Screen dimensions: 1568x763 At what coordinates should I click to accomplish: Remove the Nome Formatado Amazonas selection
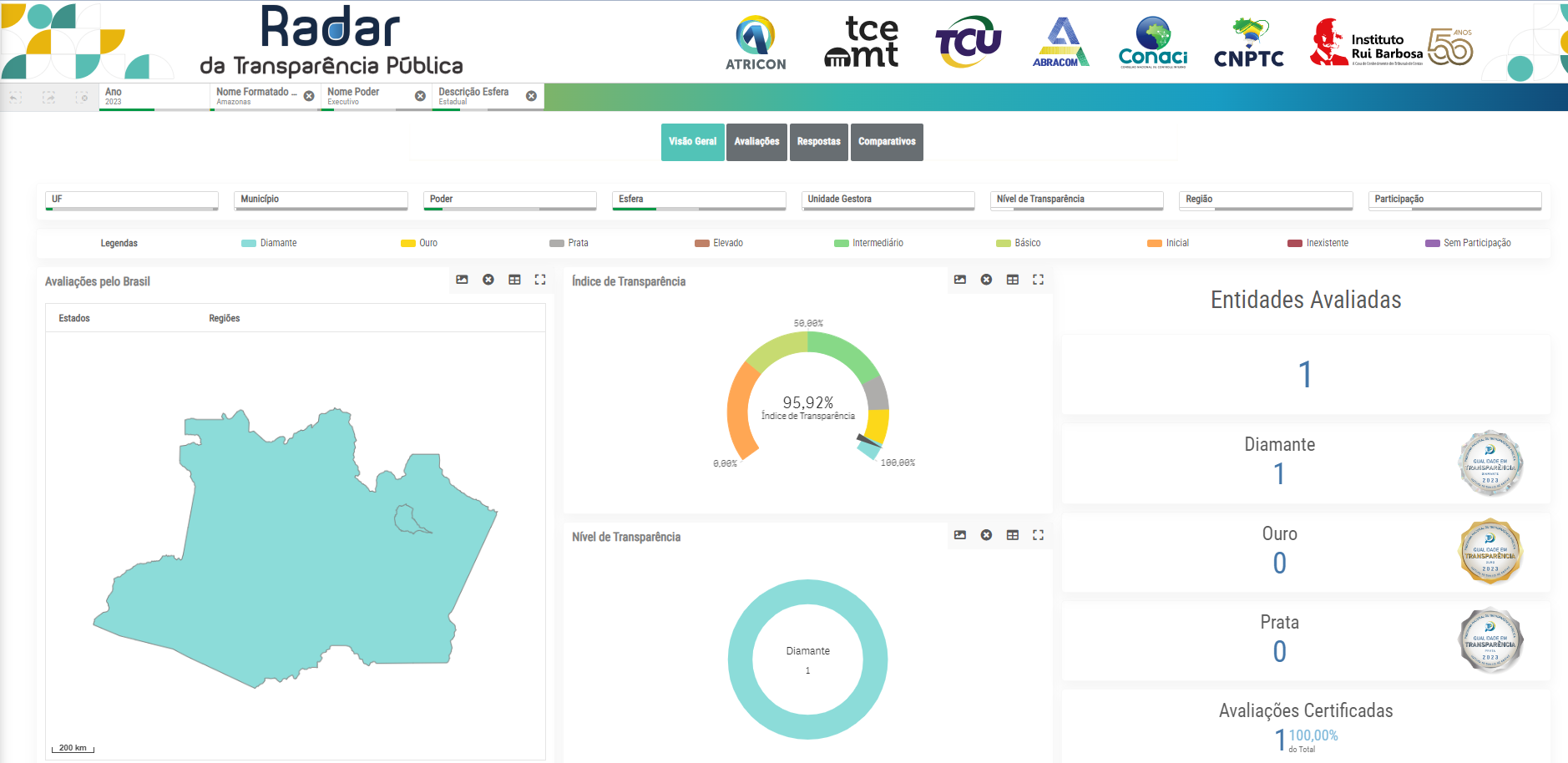(309, 96)
